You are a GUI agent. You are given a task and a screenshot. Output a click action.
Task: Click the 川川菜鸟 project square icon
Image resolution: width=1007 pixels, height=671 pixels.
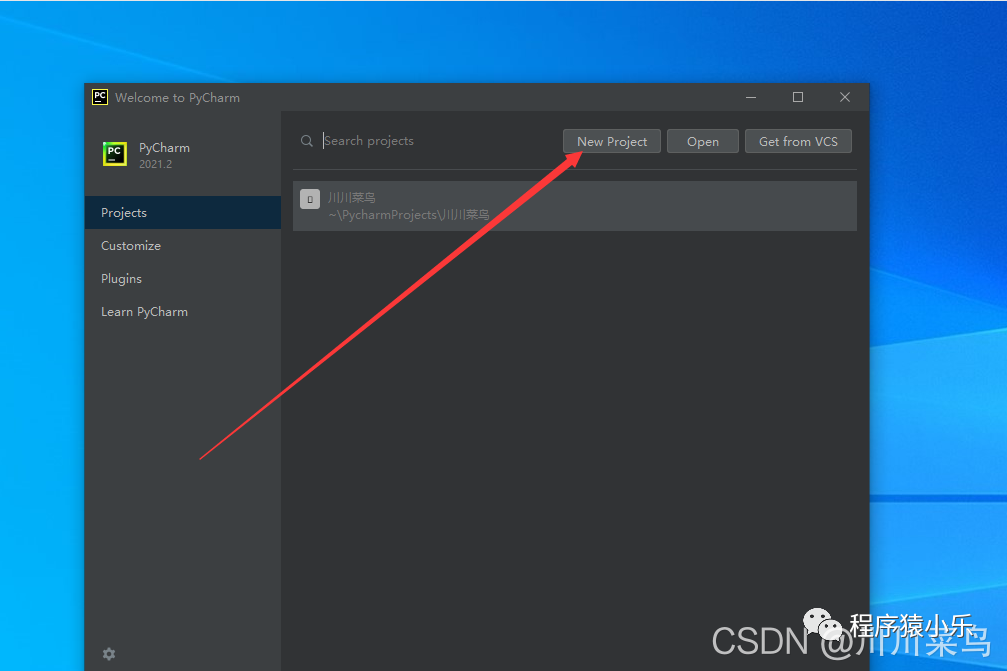pyautogui.click(x=310, y=199)
